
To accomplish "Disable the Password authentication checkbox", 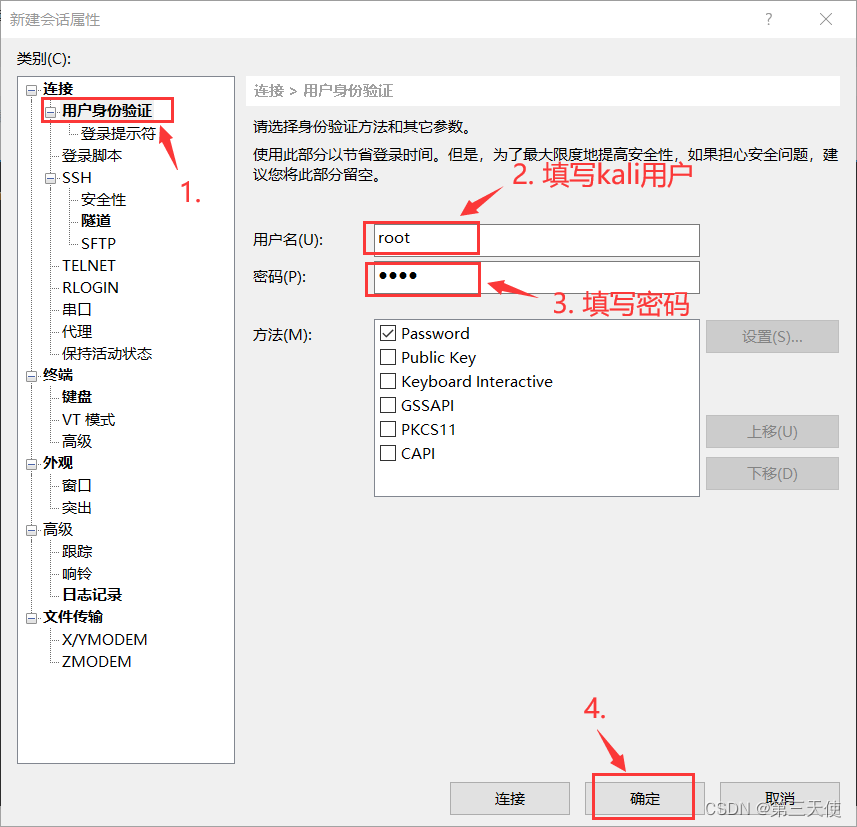I will coord(389,333).
